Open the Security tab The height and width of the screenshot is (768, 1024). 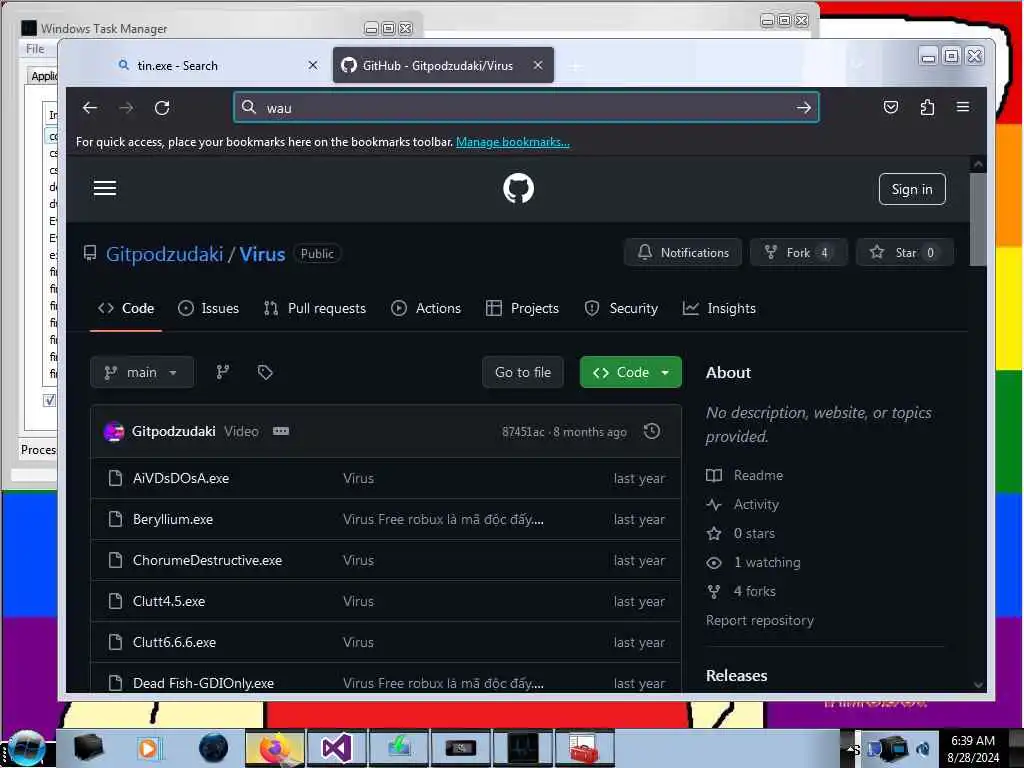pyautogui.click(x=621, y=308)
